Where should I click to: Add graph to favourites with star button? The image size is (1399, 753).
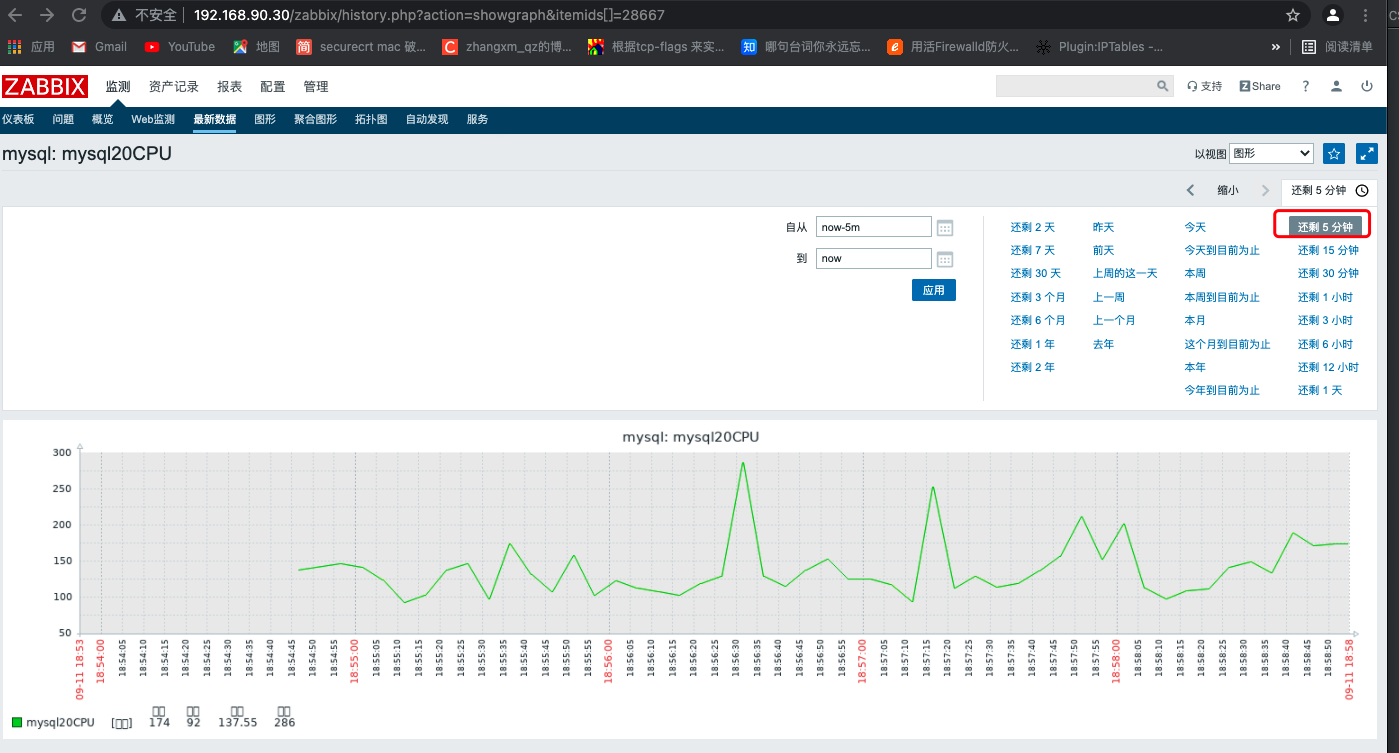pos(1334,153)
